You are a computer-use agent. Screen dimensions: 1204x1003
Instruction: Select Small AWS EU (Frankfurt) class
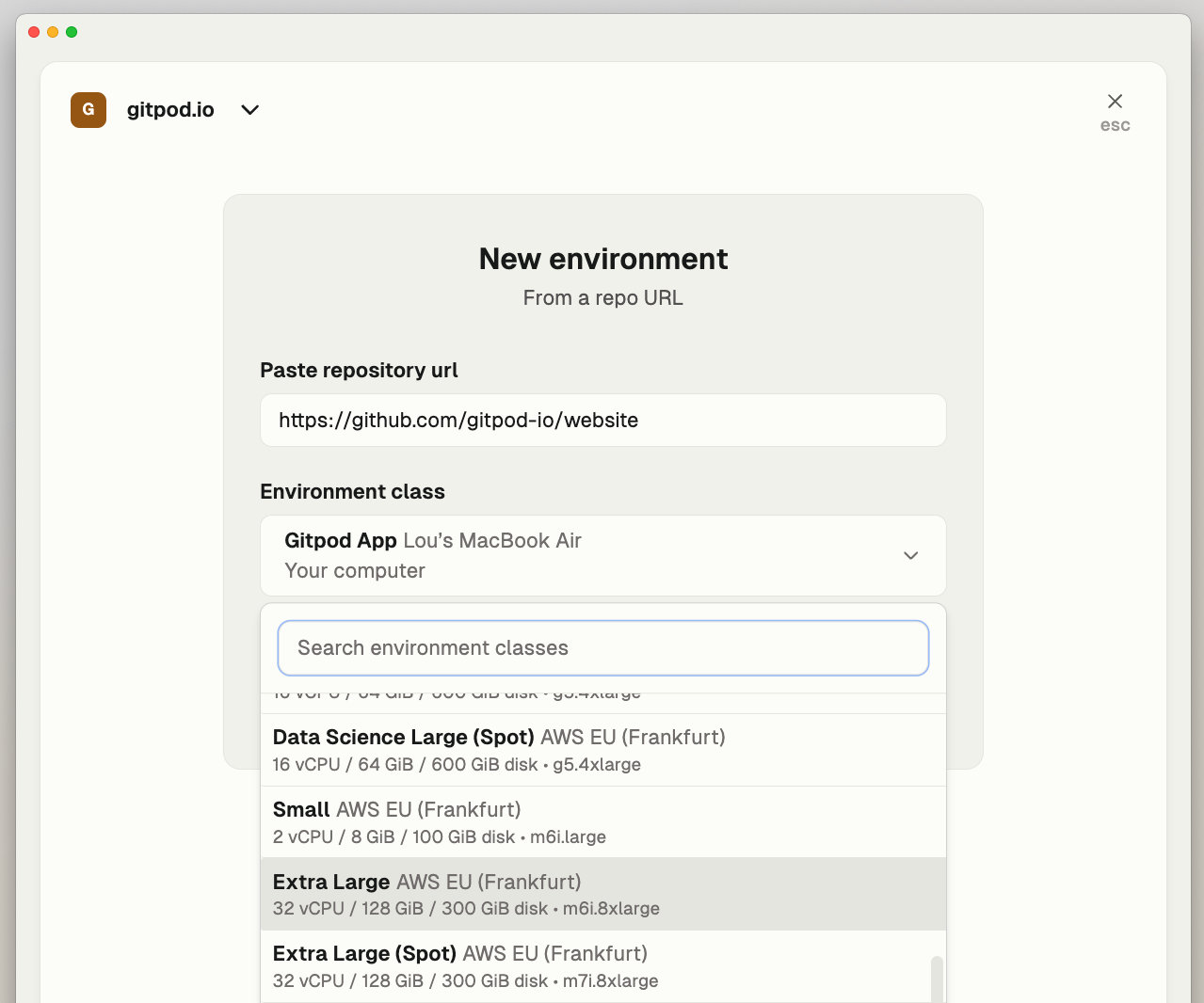(603, 822)
